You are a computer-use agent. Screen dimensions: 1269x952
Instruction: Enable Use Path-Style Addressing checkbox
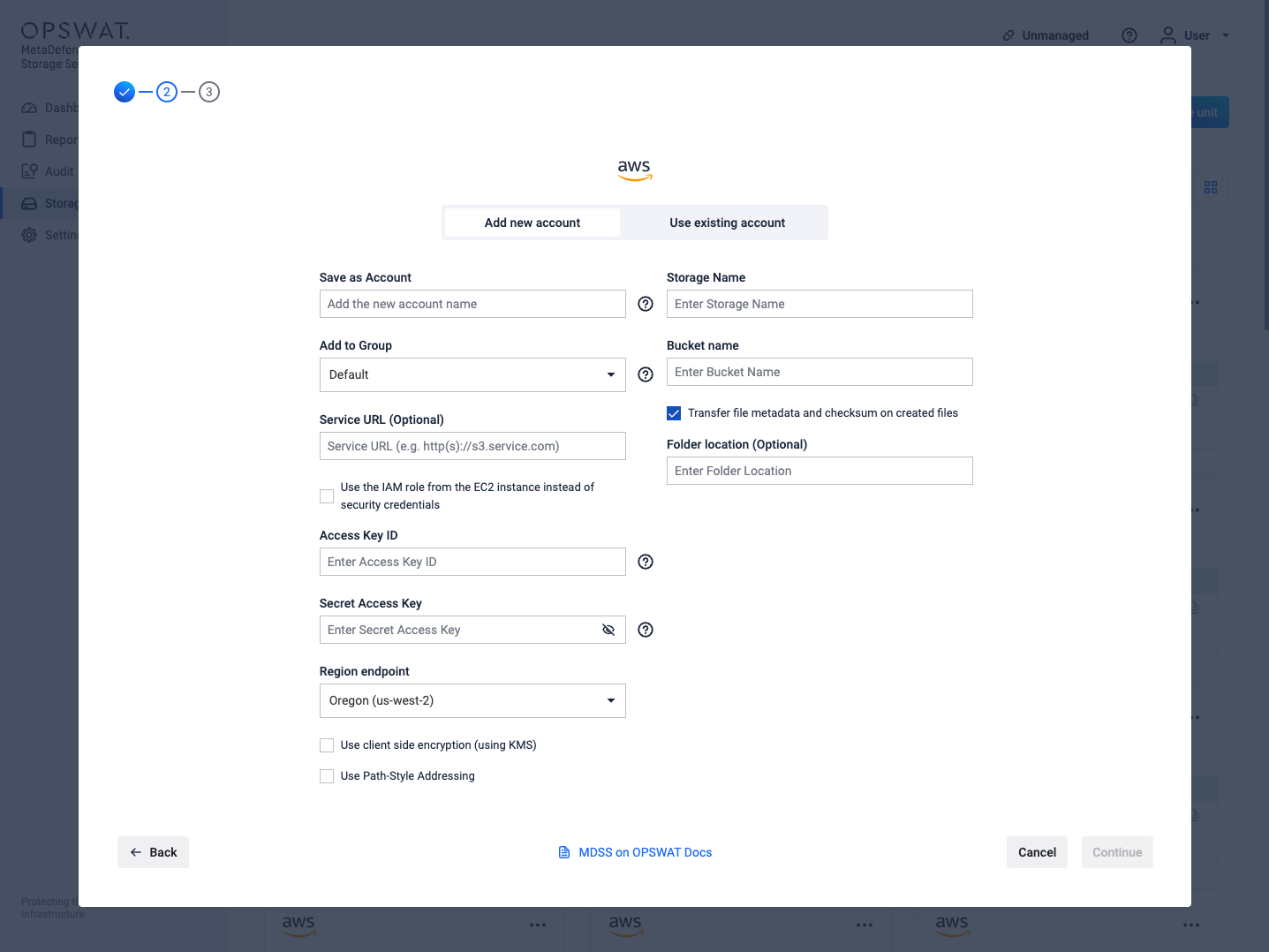pyautogui.click(x=327, y=776)
